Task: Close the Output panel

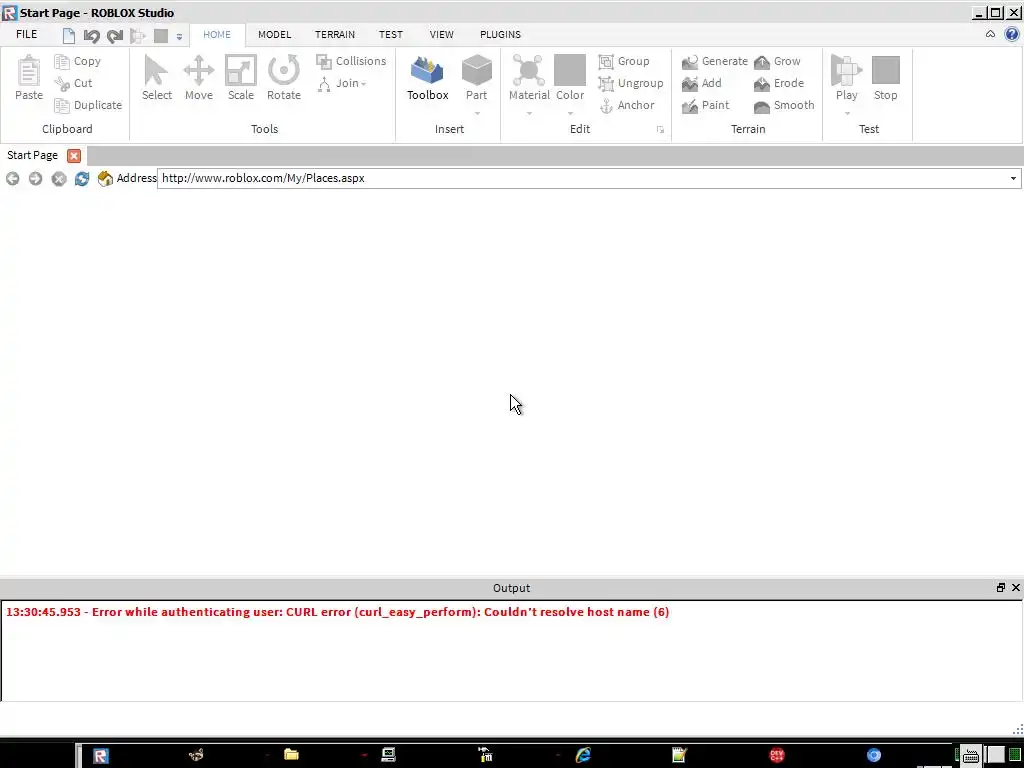Action: click(1016, 588)
